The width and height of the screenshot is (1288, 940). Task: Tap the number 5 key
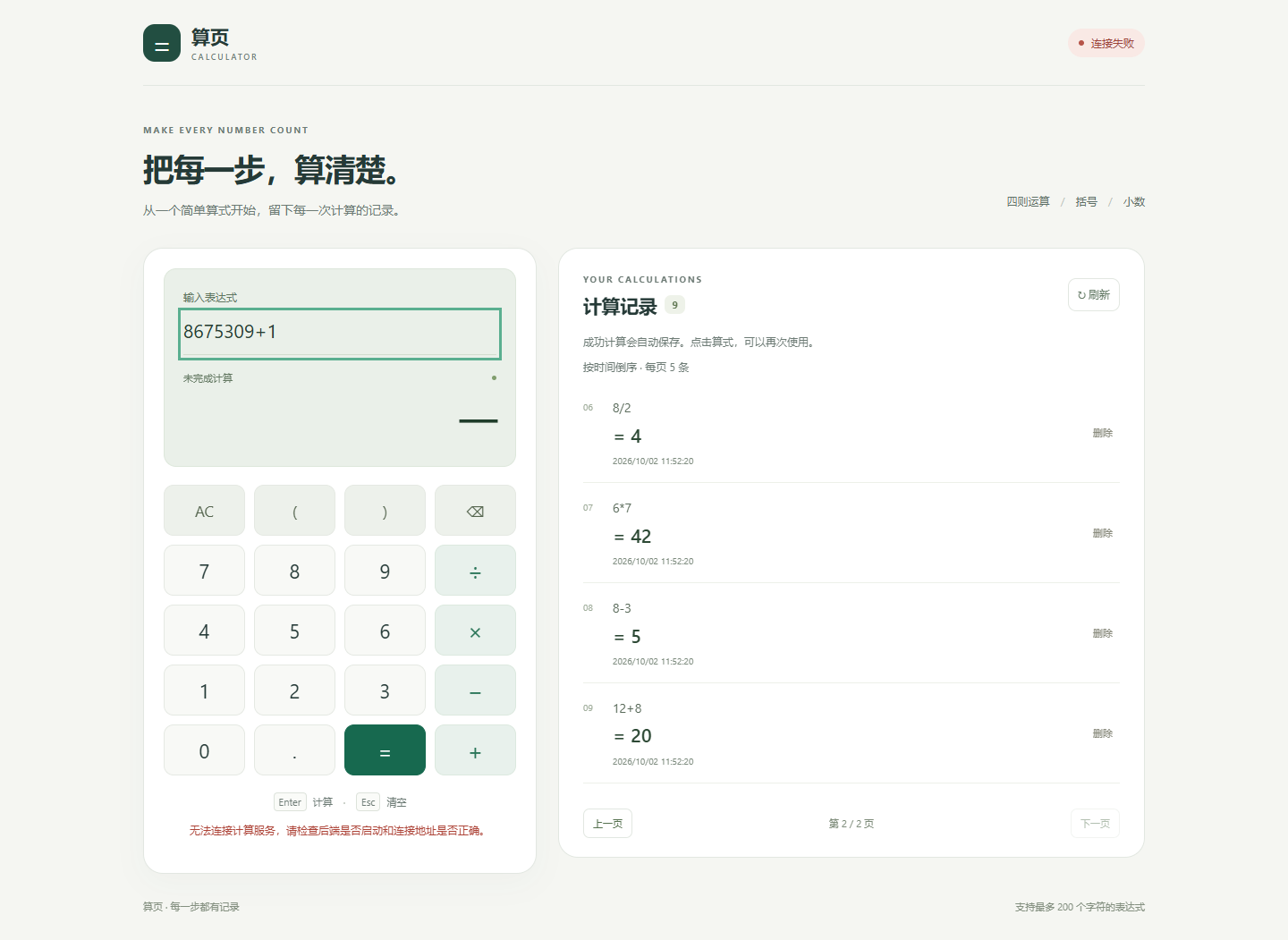(x=294, y=631)
